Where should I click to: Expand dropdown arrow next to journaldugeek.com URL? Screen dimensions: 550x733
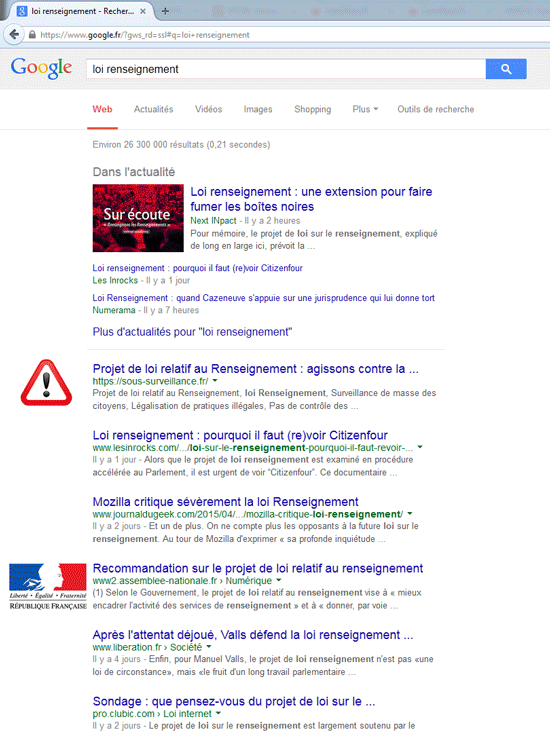pyautogui.click(x=410, y=514)
